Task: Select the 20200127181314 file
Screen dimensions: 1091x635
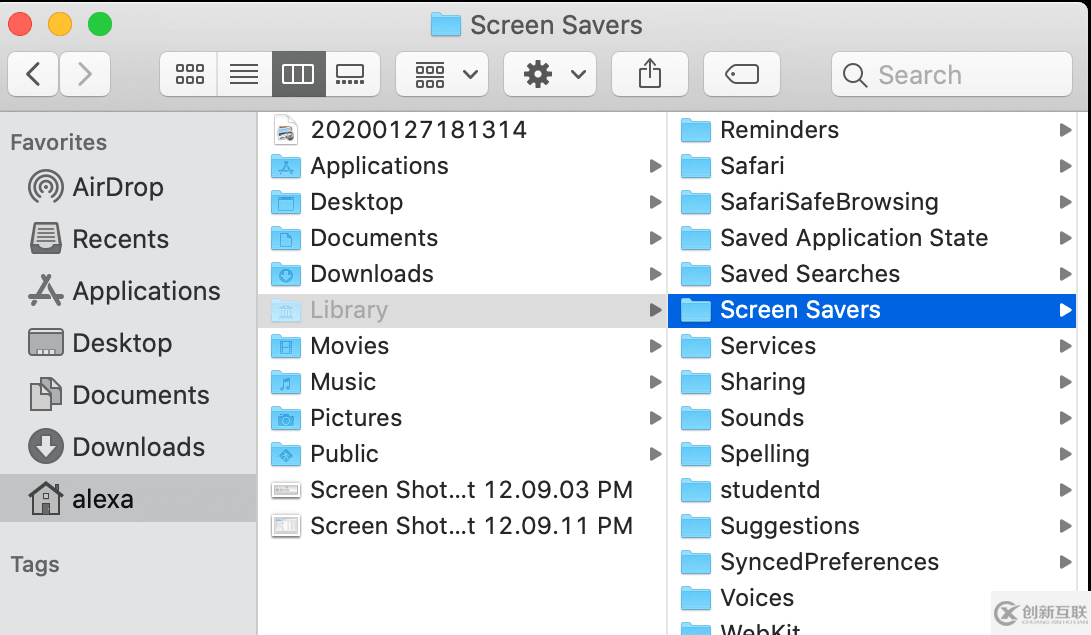Action: pos(418,130)
